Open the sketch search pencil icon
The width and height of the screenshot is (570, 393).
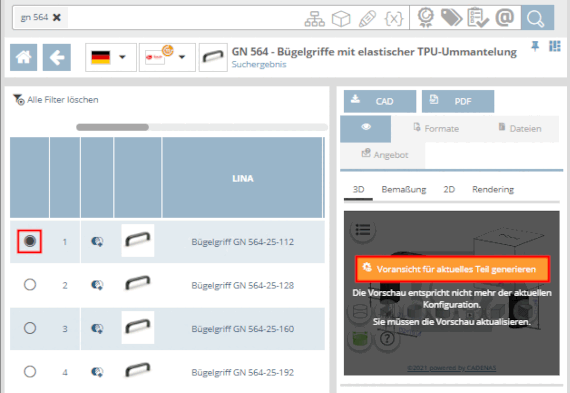[367, 18]
